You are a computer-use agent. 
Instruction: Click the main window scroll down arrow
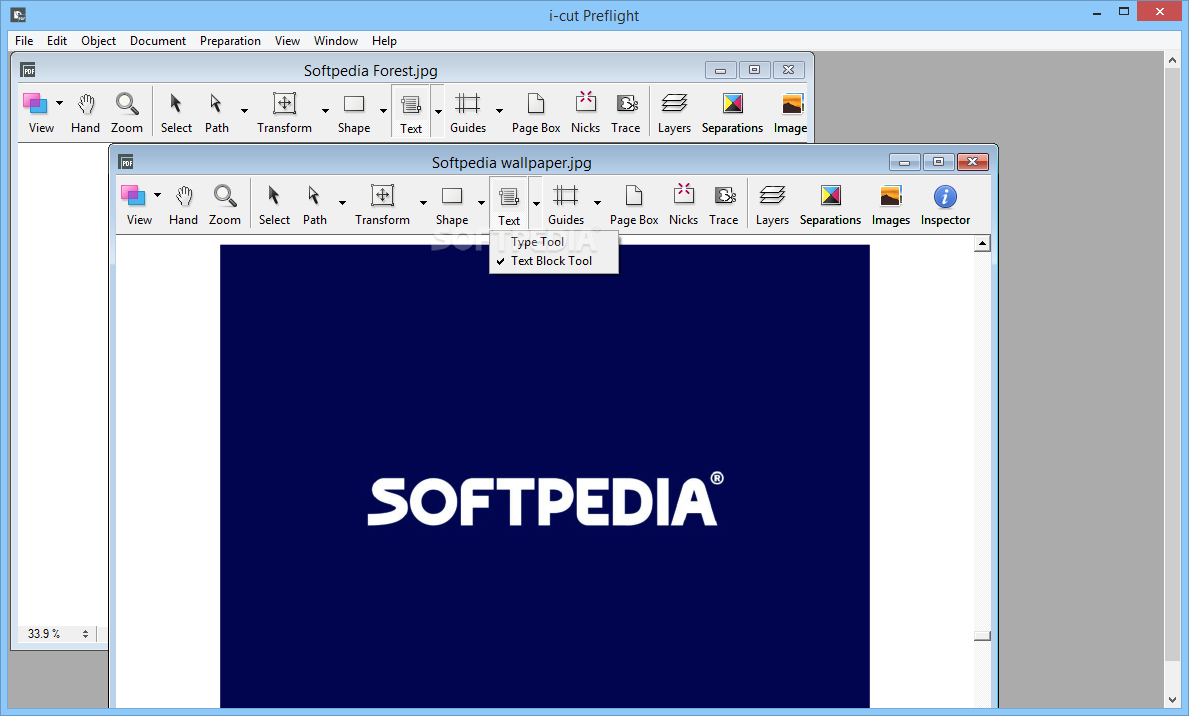[x=1172, y=700]
